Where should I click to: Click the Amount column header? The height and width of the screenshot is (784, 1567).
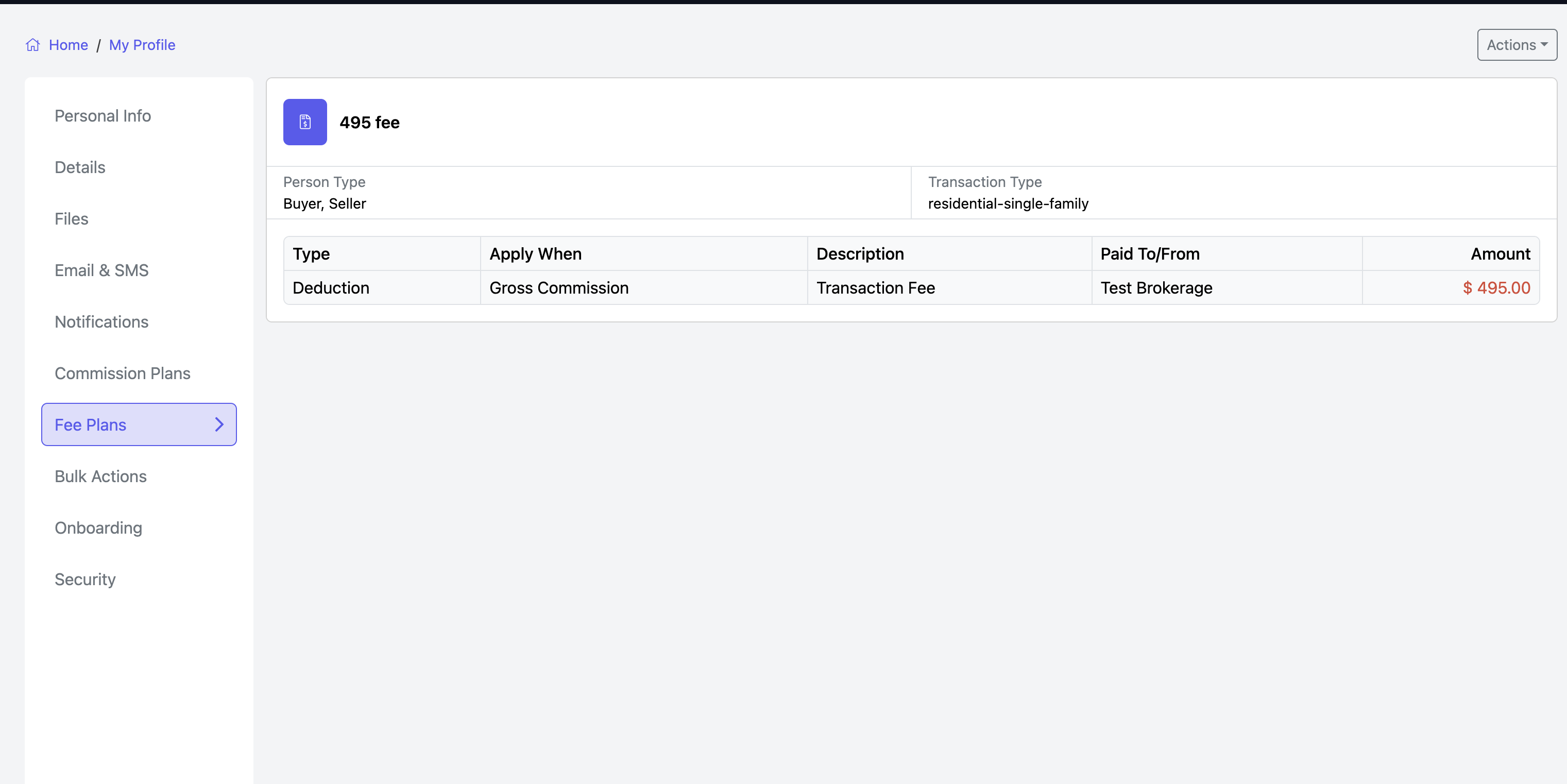coord(1500,253)
